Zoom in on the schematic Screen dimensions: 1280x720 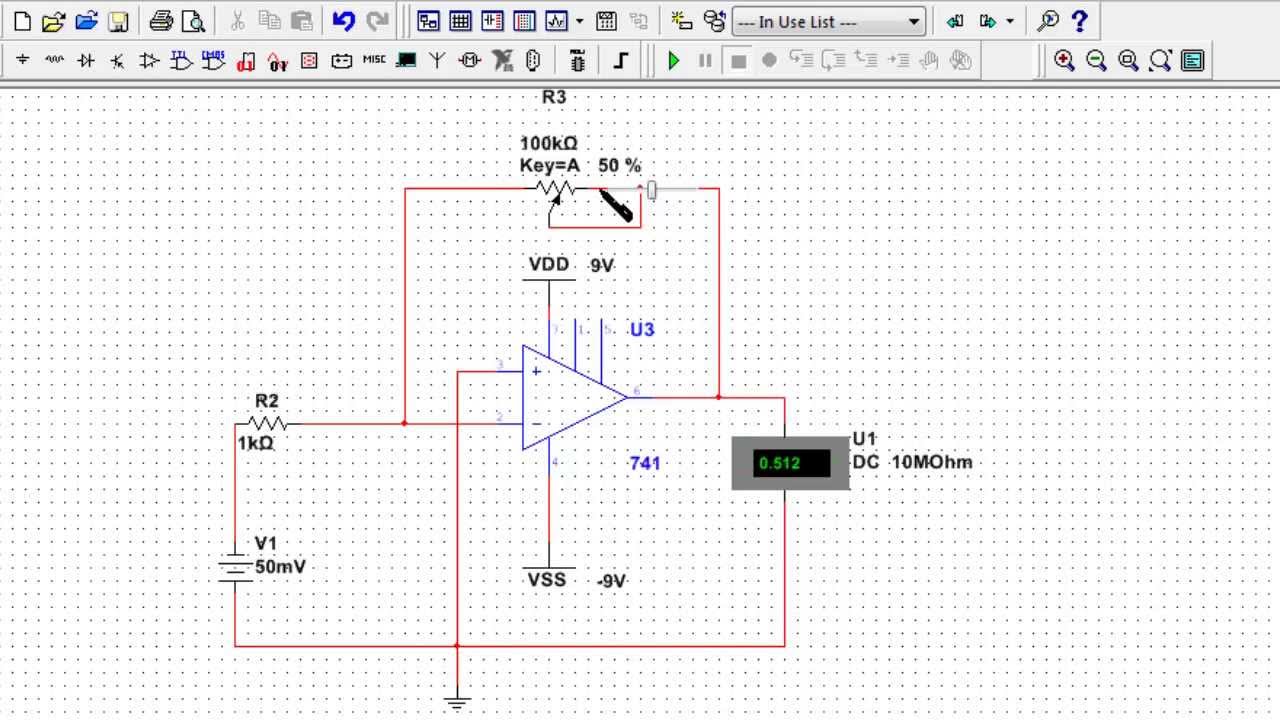(1064, 61)
